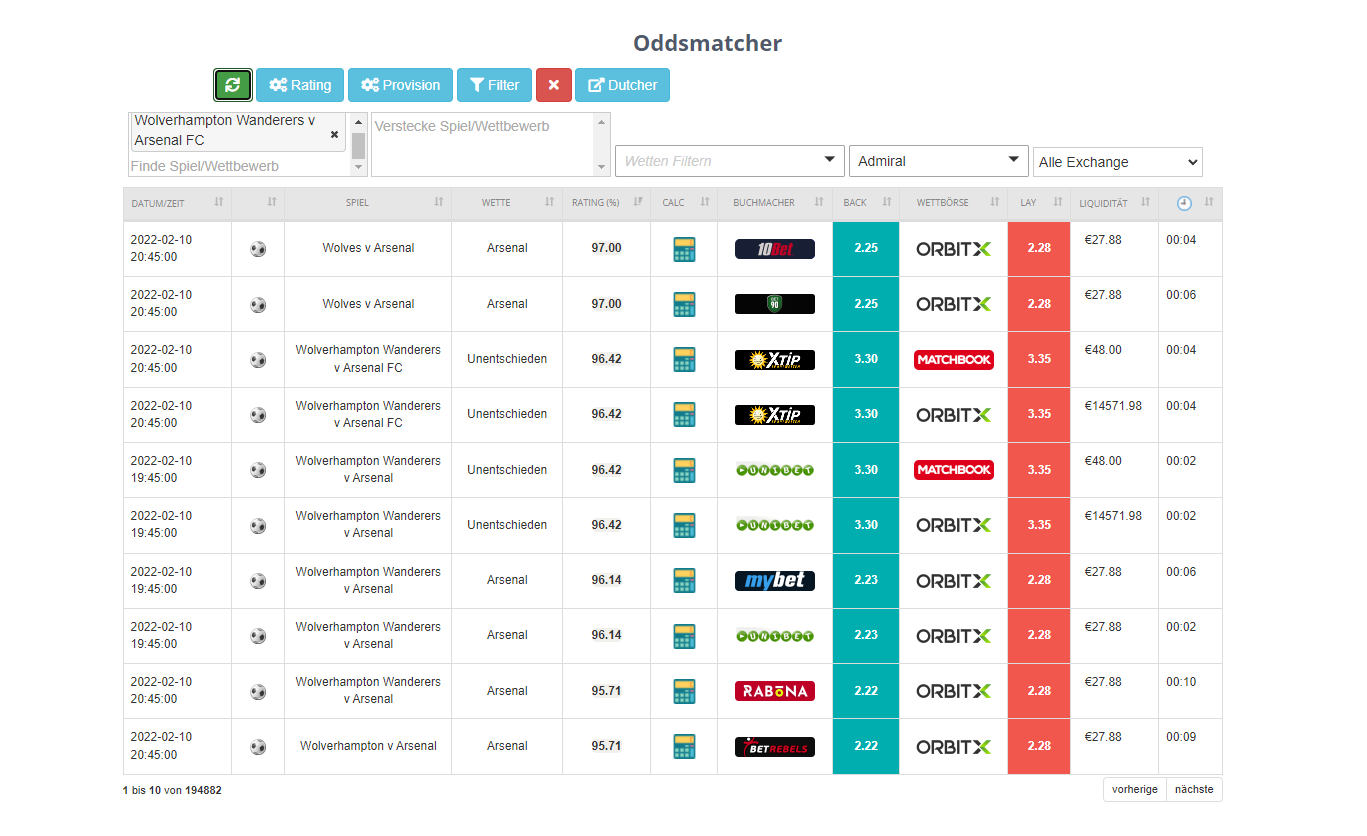Click the 2.25 back odds in the 10Bet row
Image resolution: width=1367 pixels, height=836 pixels.
click(x=866, y=248)
